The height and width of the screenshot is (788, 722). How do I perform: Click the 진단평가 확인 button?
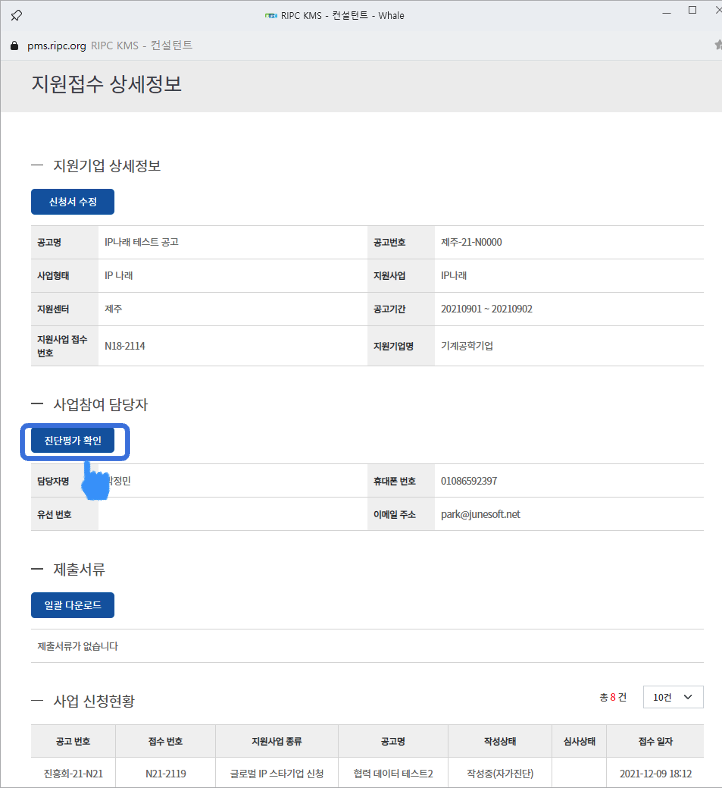click(x=73, y=441)
